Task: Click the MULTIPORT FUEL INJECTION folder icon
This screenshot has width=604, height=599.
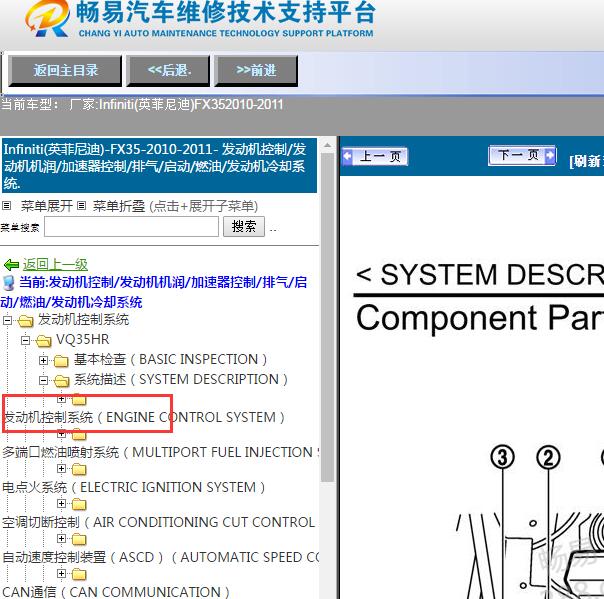Action: [79, 435]
